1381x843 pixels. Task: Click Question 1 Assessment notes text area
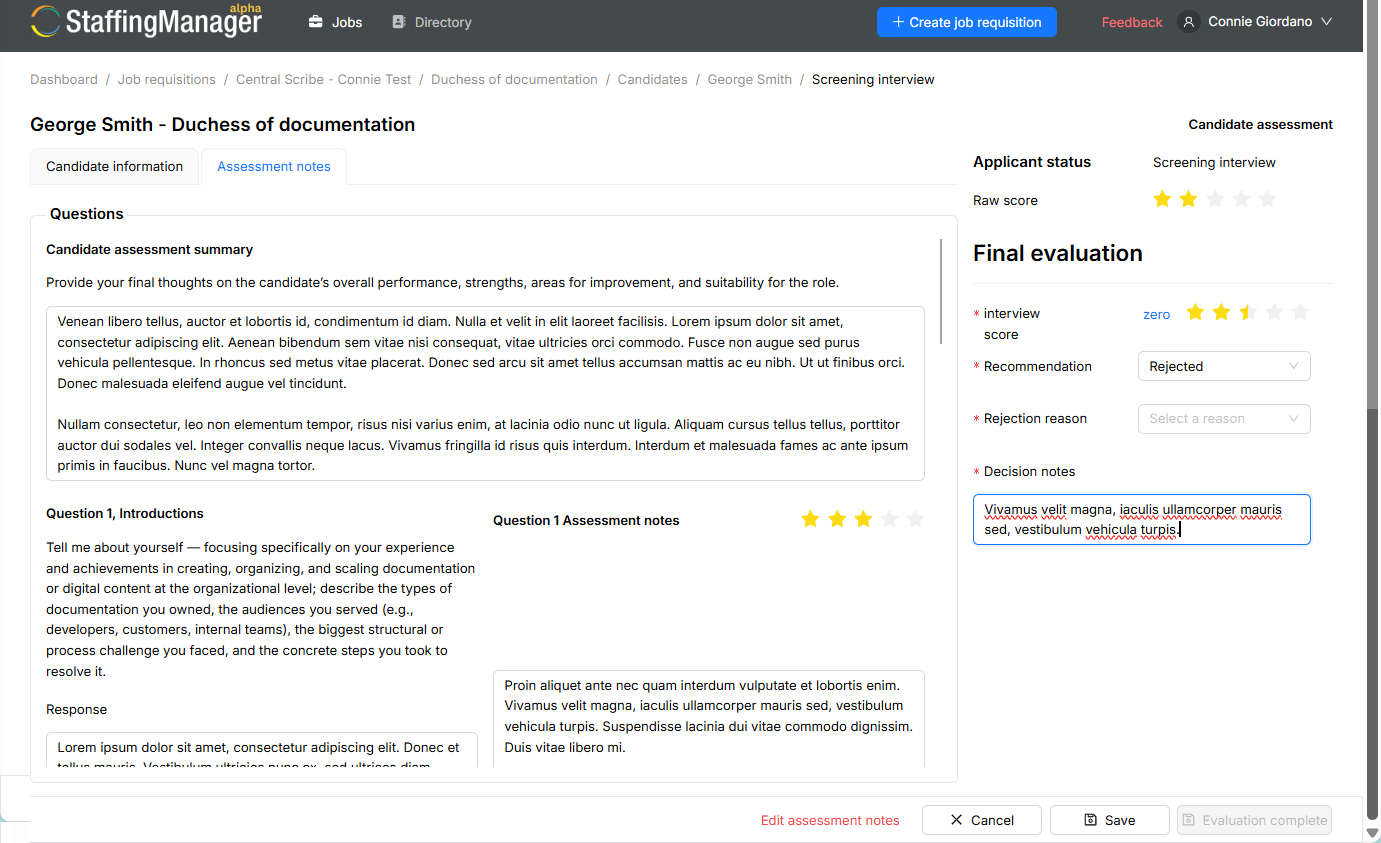709,718
